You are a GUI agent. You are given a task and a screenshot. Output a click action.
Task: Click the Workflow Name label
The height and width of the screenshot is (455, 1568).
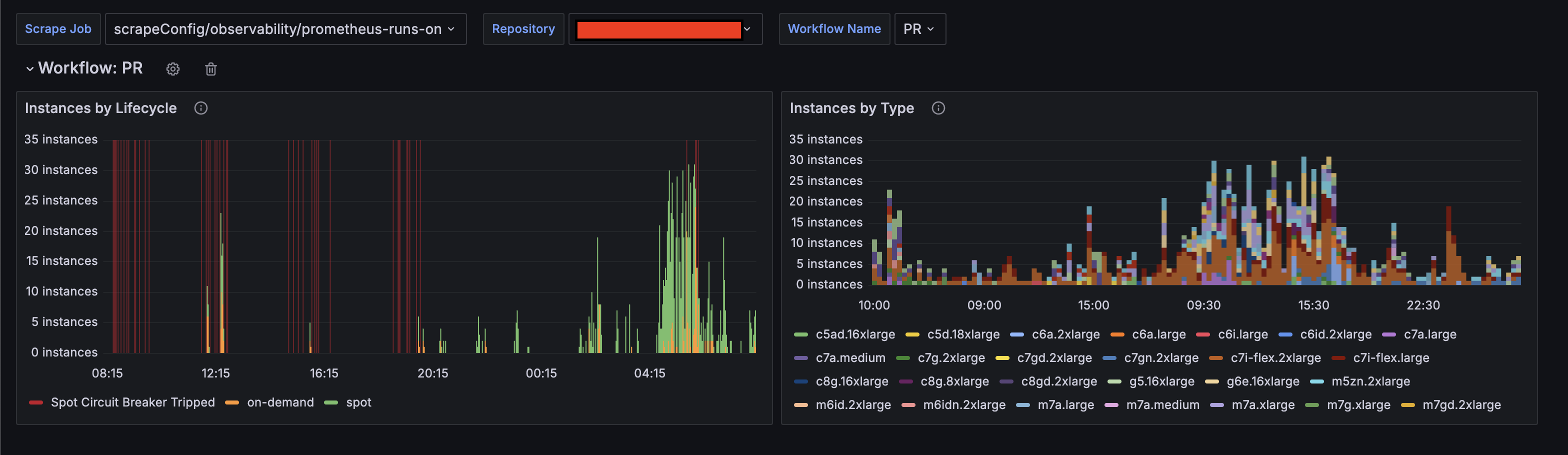(834, 29)
